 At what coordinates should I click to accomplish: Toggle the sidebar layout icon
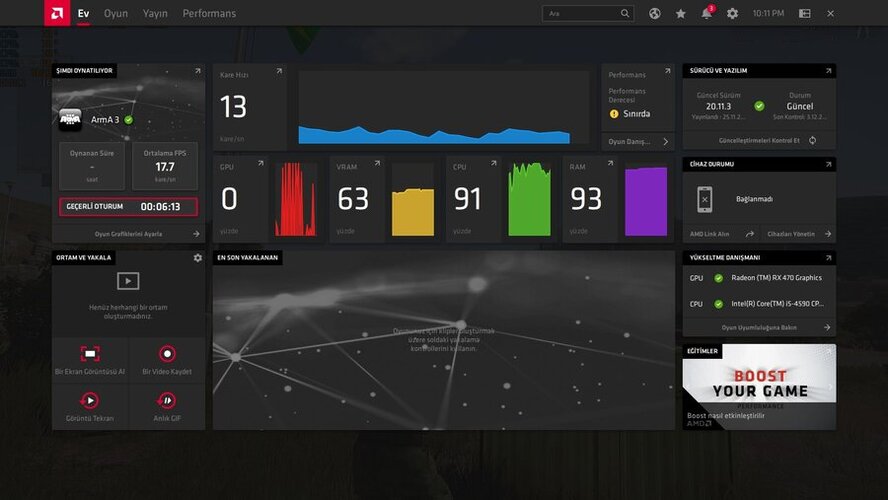(804, 13)
